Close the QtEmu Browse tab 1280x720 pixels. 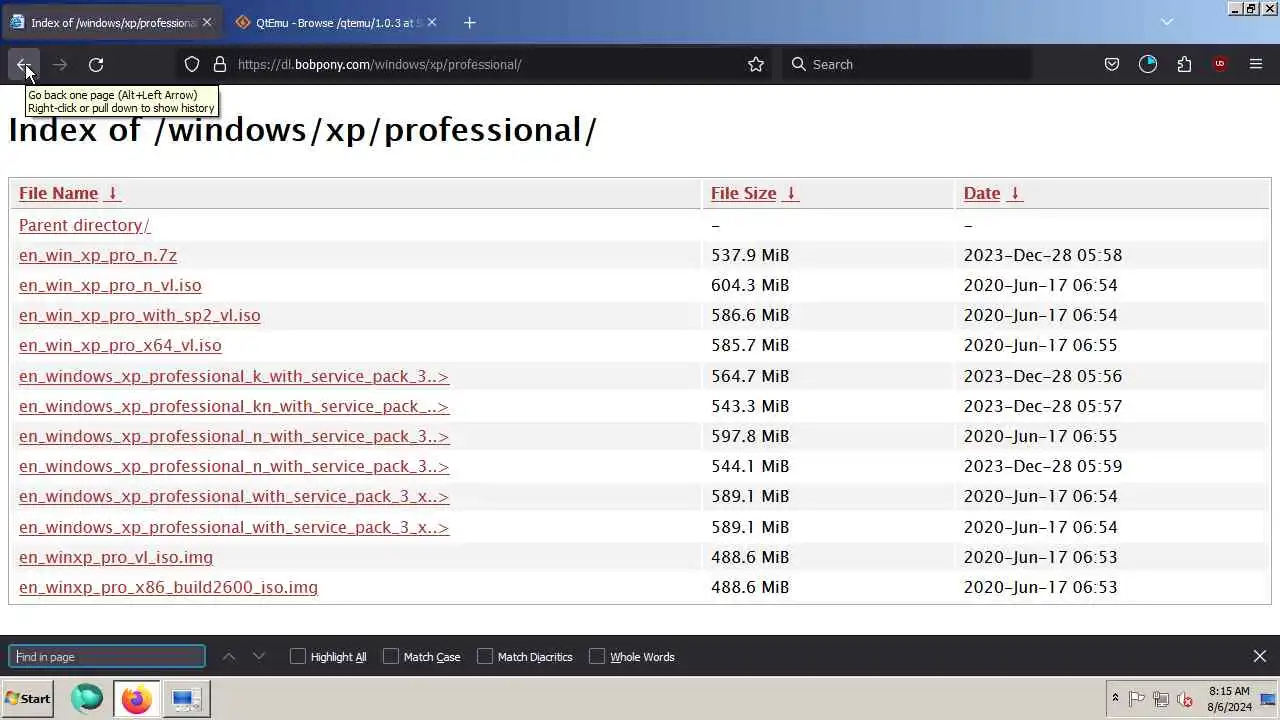click(434, 22)
